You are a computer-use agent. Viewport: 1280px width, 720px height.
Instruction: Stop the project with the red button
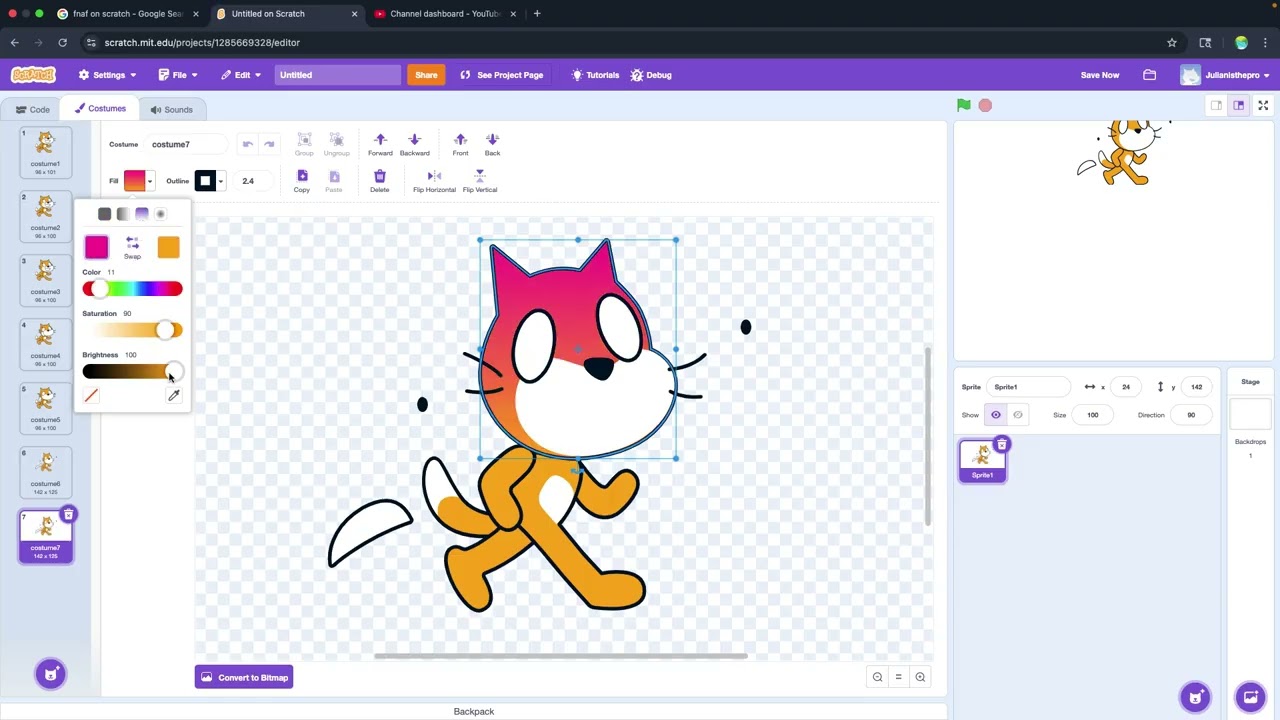985,105
